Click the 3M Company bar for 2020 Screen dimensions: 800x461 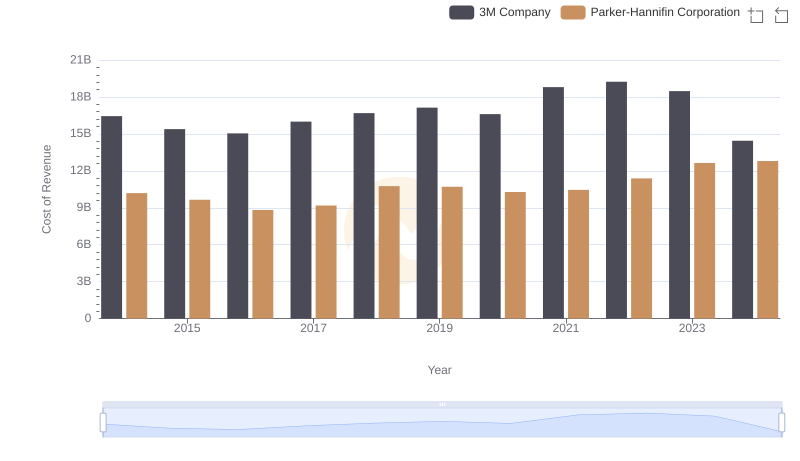pyautogui.click(x=490, y=216)
